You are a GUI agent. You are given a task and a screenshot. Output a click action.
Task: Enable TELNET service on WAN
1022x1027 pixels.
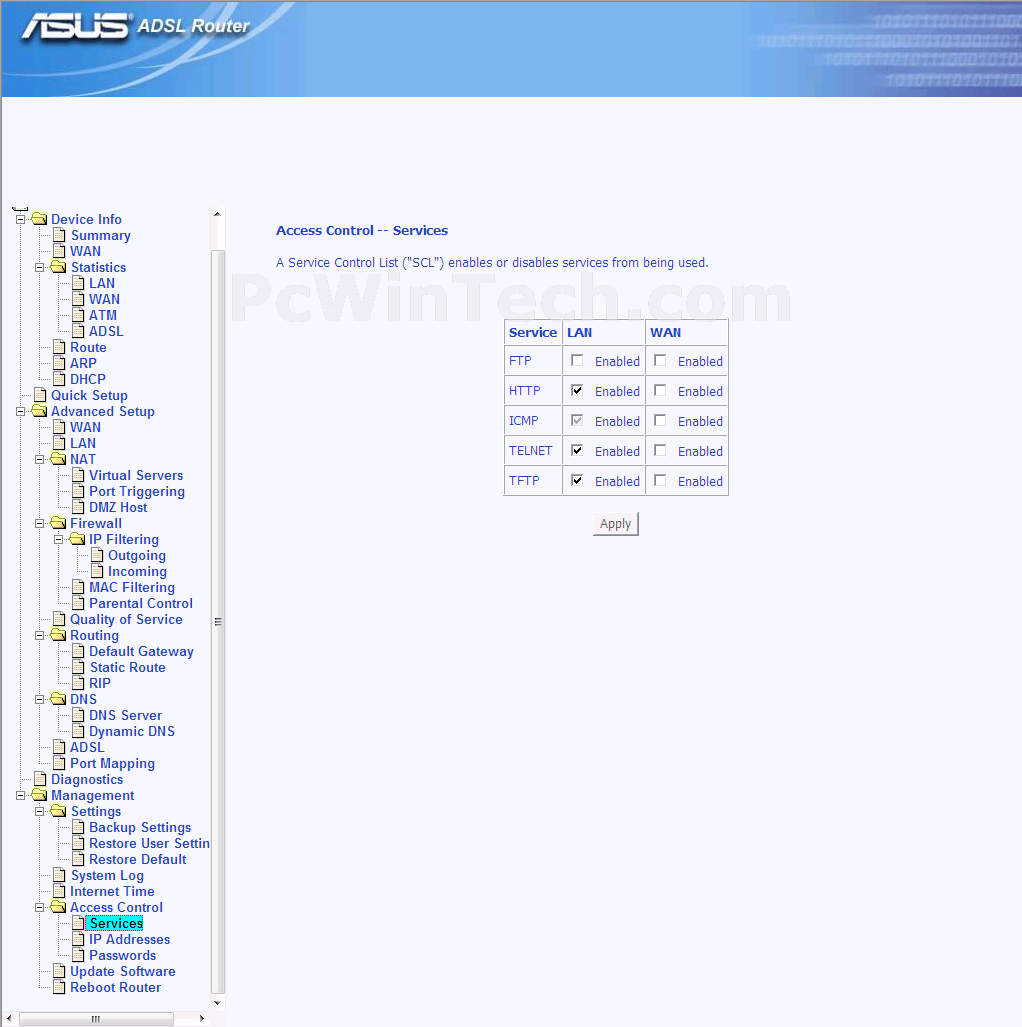coord(660,450)
